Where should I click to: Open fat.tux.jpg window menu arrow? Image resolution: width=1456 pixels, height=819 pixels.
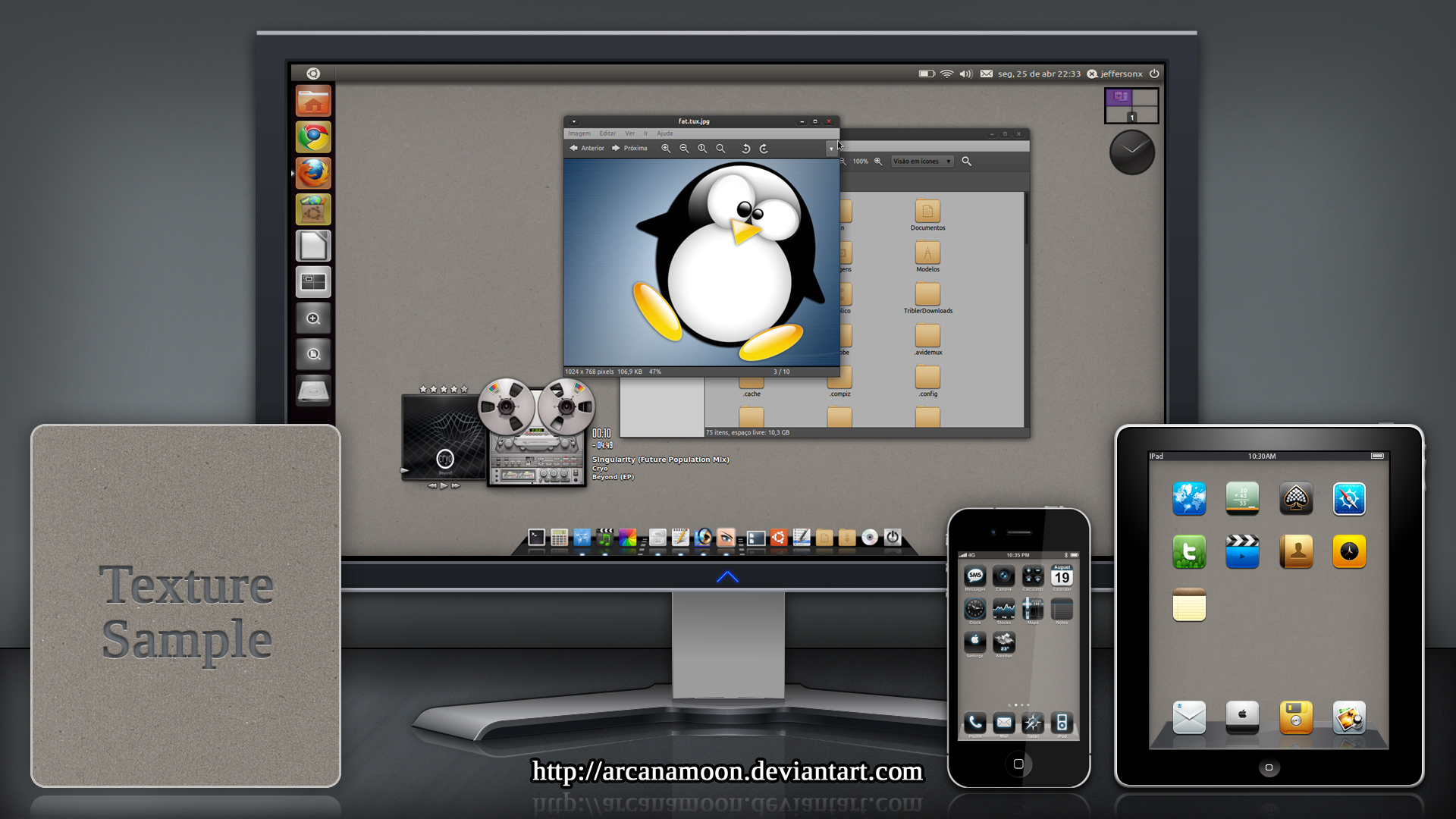pos(574,121)
